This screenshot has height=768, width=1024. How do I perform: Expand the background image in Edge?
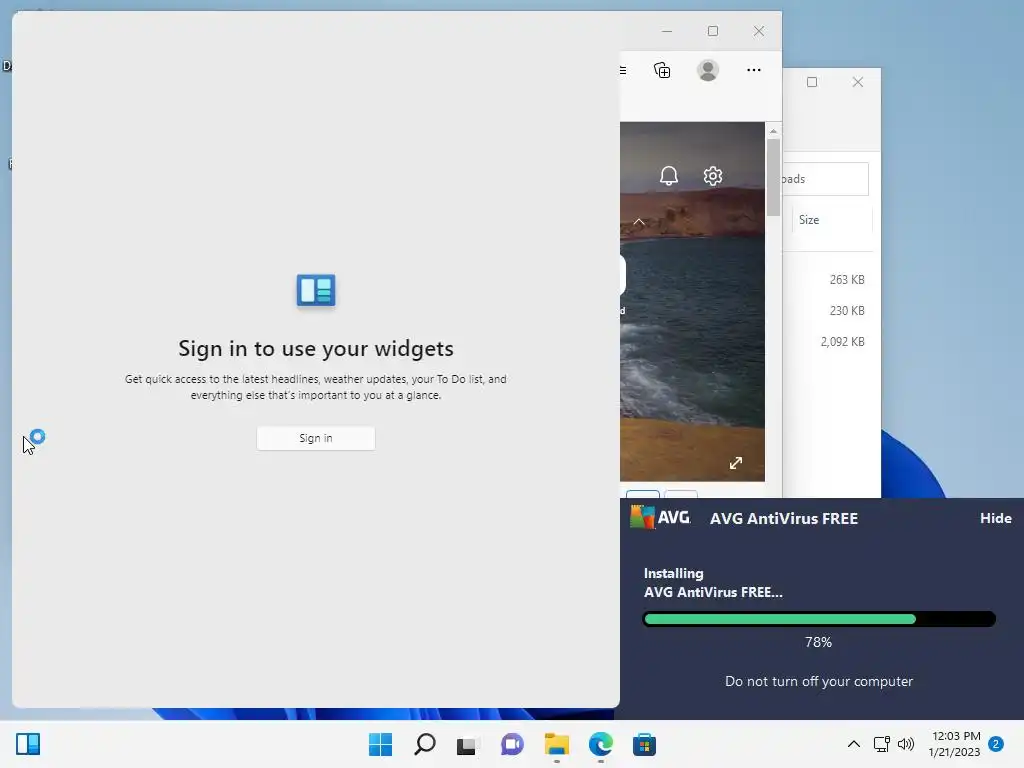[736, 463]
